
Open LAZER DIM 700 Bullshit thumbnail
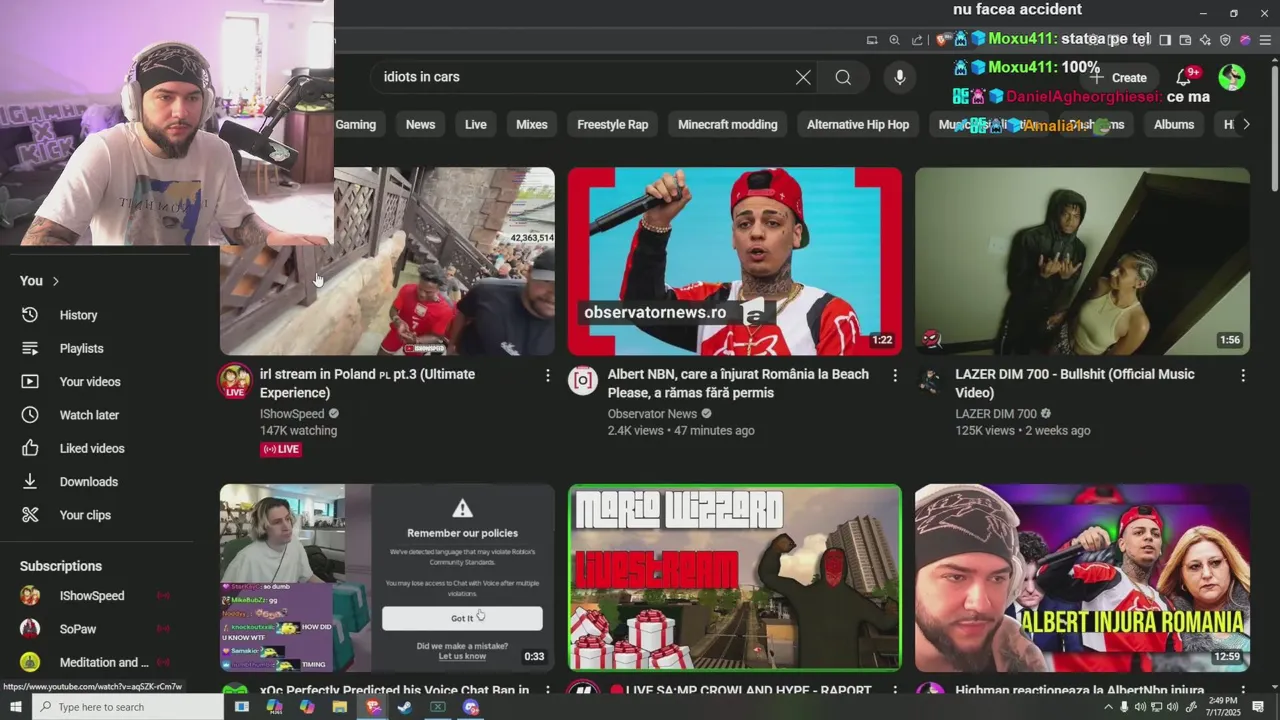(1082, 261)
